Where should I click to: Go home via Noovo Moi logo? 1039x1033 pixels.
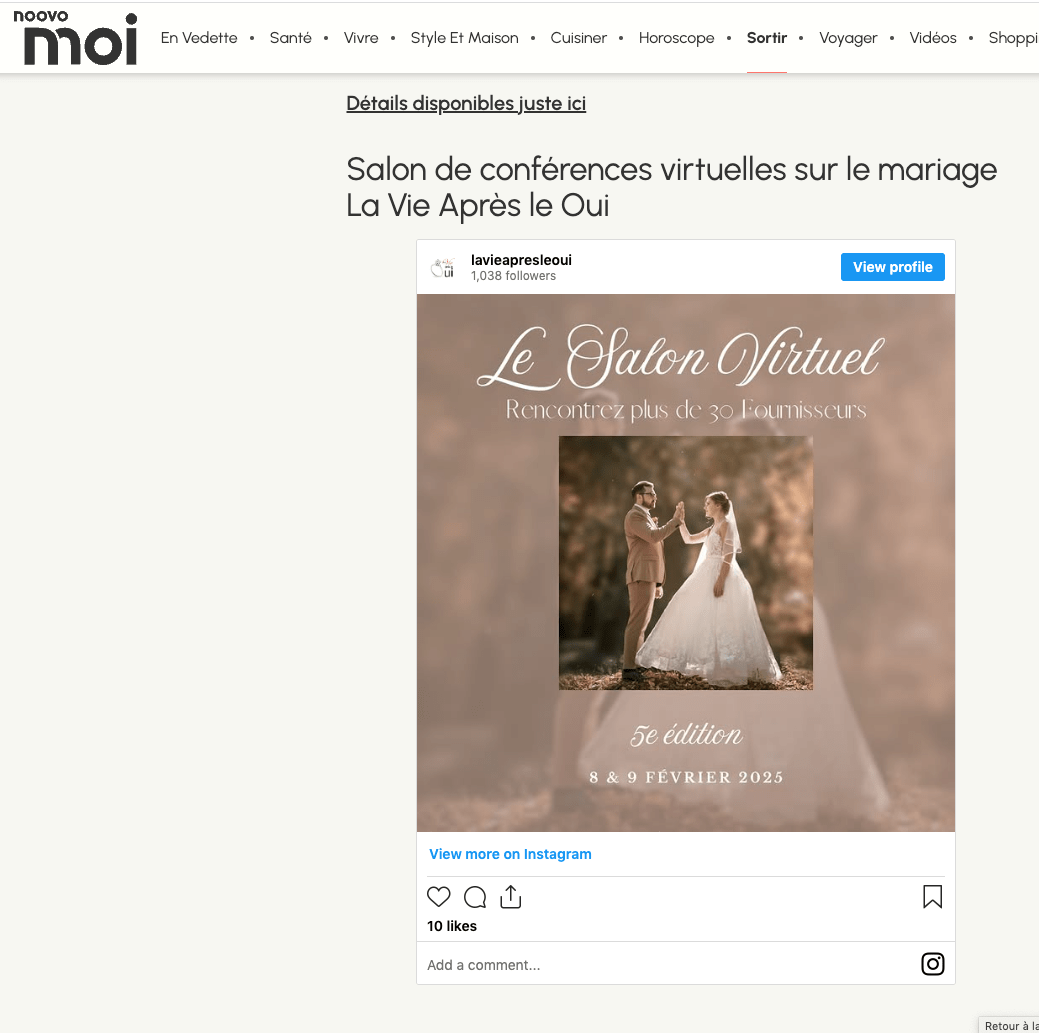click(75, 37)
